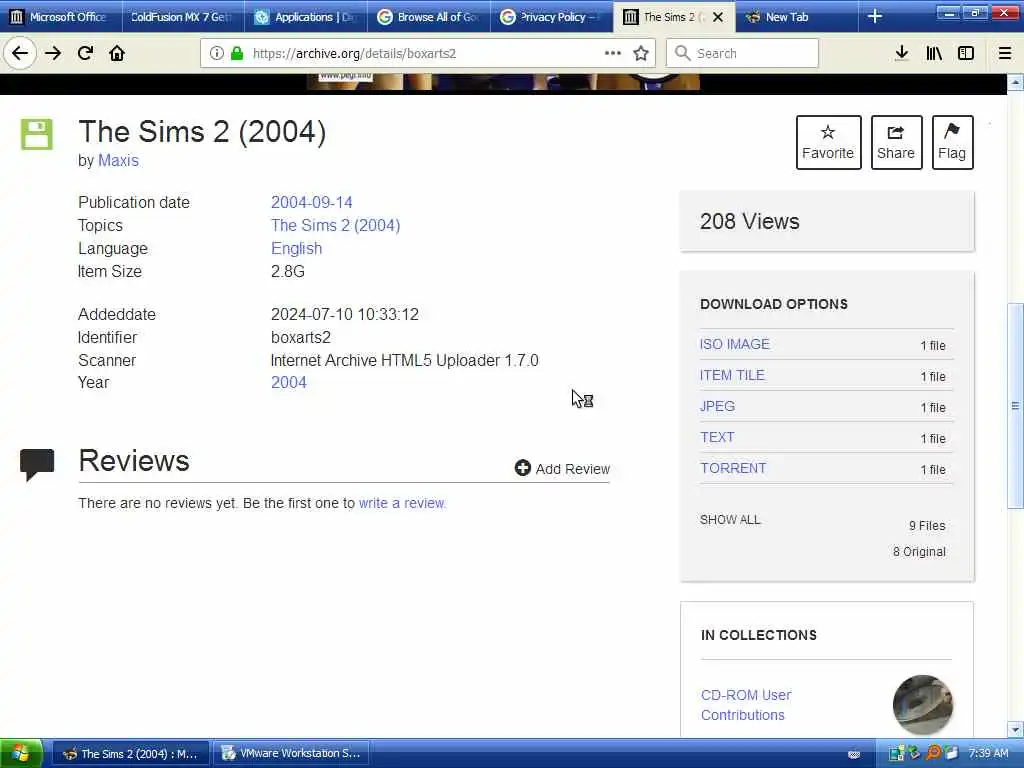Click the boxarts2 identifier value
This screenshot has width=1024, height=768.
(x=300, y=338)
